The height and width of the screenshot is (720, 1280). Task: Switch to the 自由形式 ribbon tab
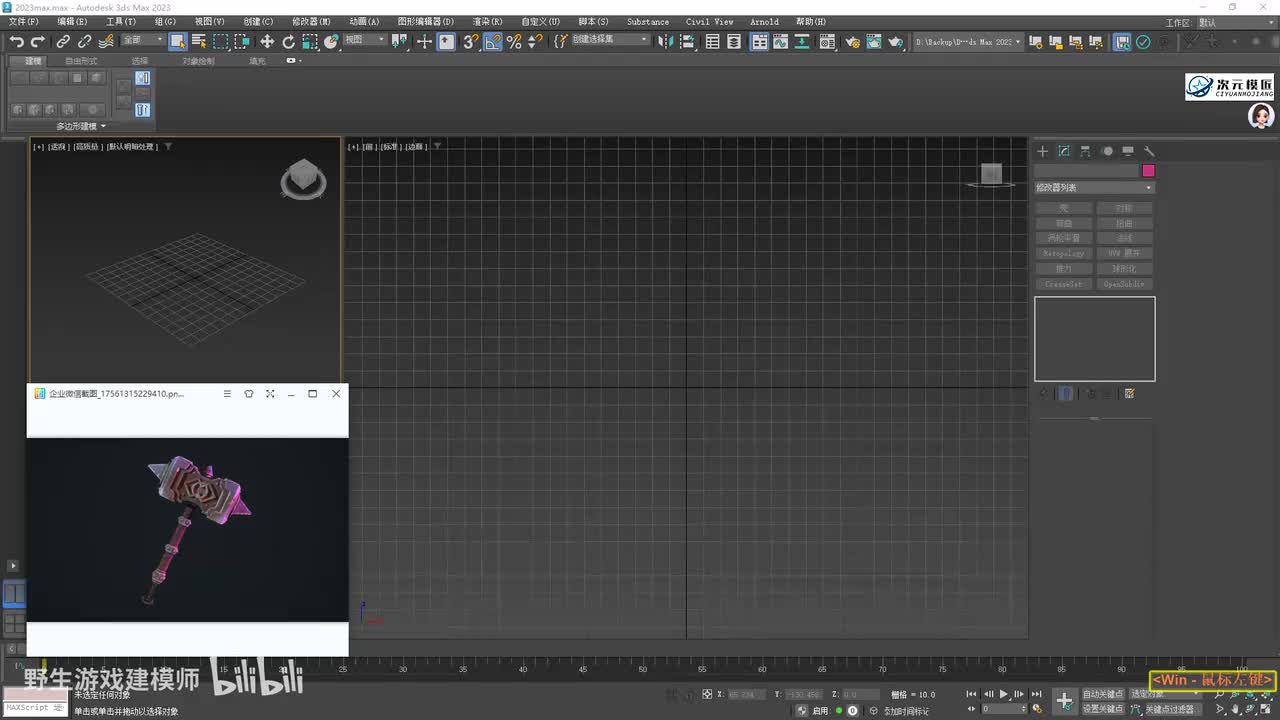click(x=81, y=61)
